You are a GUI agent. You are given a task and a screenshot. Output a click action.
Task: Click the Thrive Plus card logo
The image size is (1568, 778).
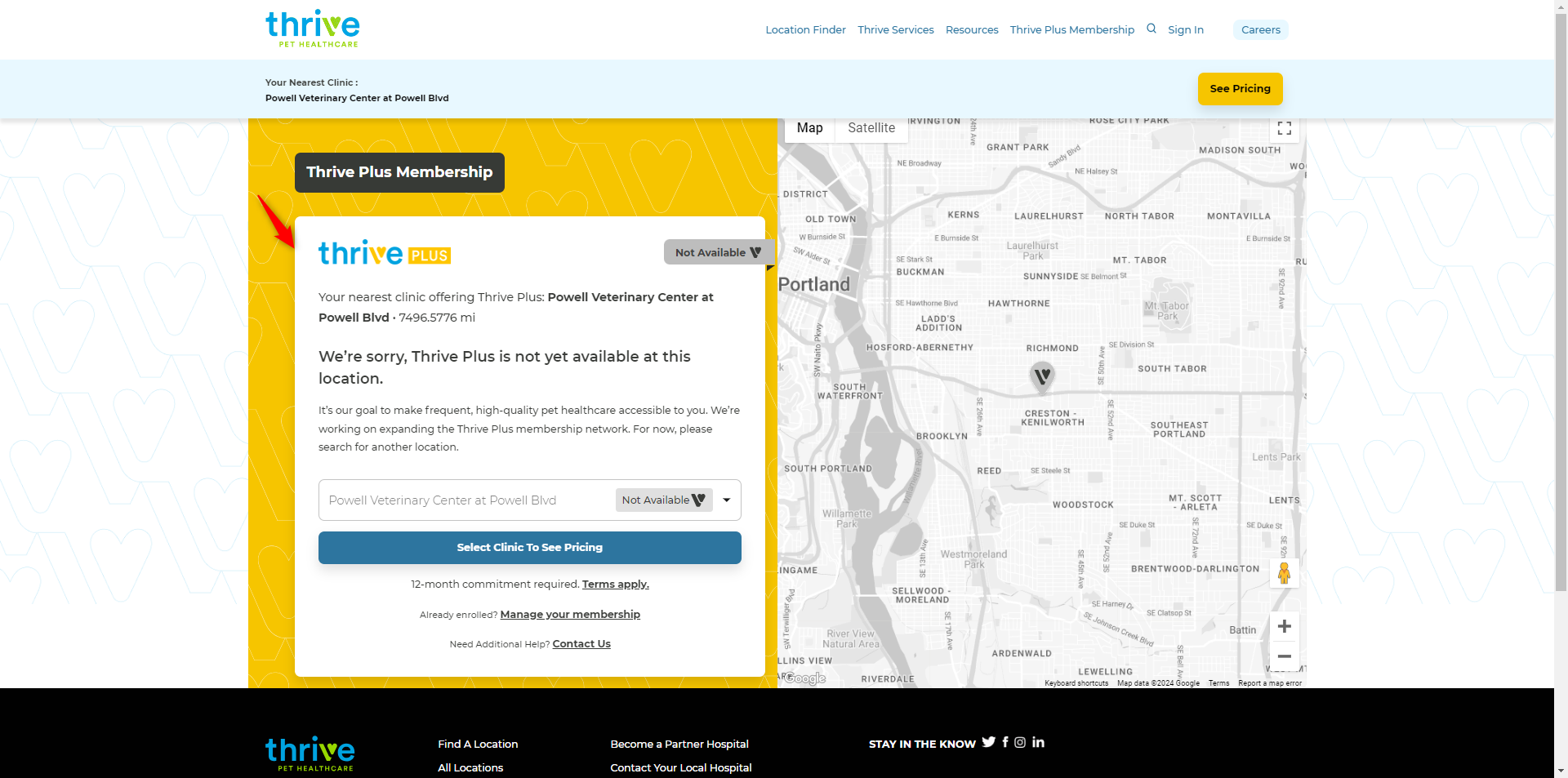pyautogui.click(x=385, y=253)
